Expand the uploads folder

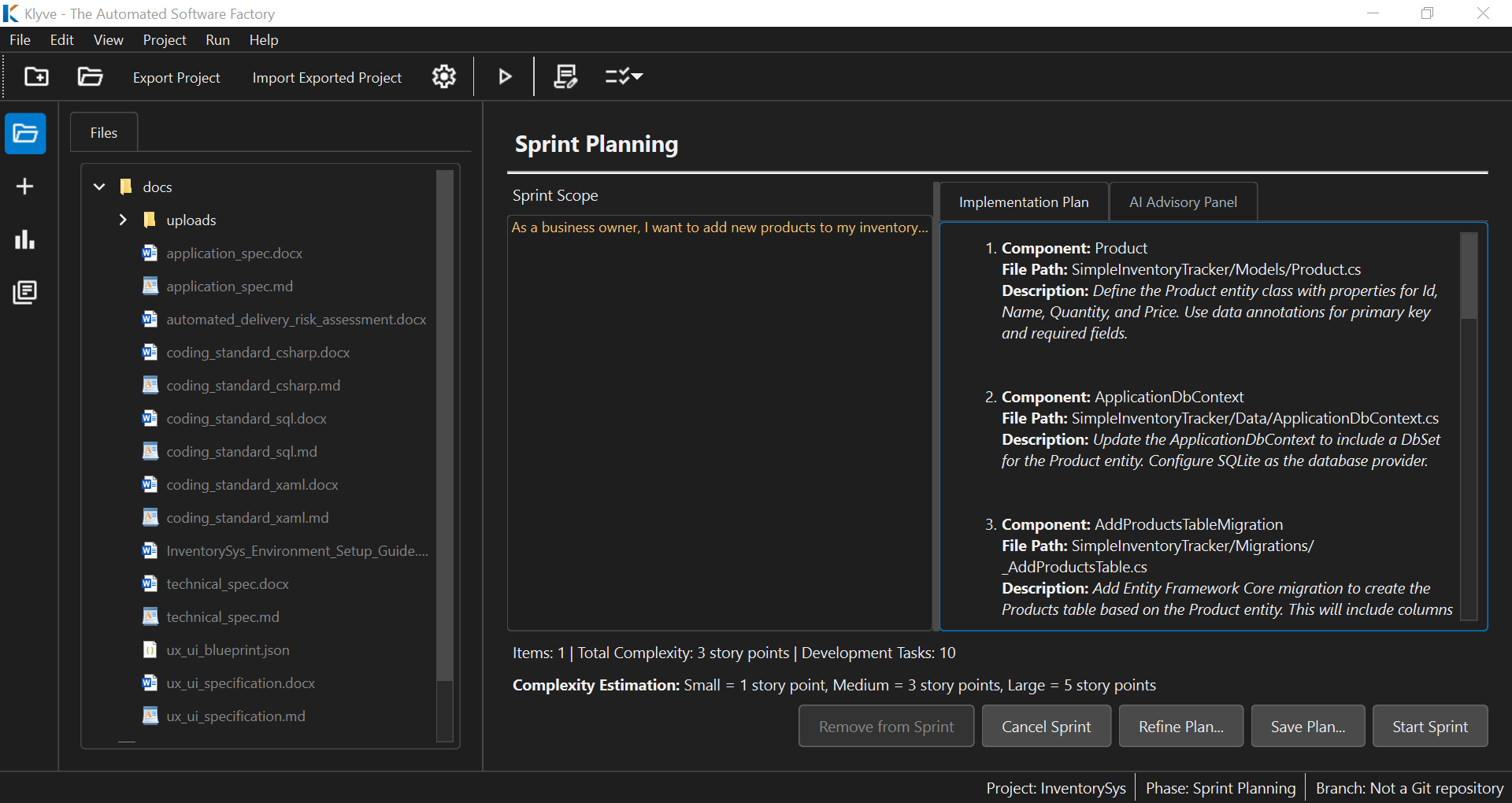[123, 220]
